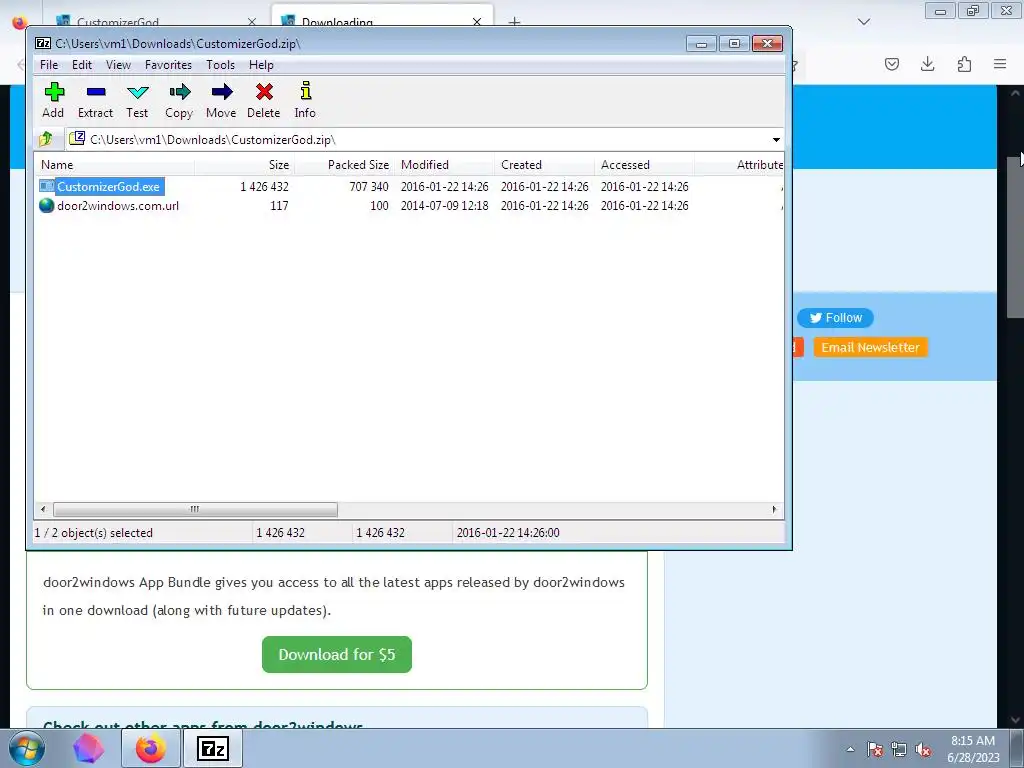Open the Edit menu
Image resolution: width=1024 pixels, height=768 pixels.
pyautogui.click(x=82, y=65)
